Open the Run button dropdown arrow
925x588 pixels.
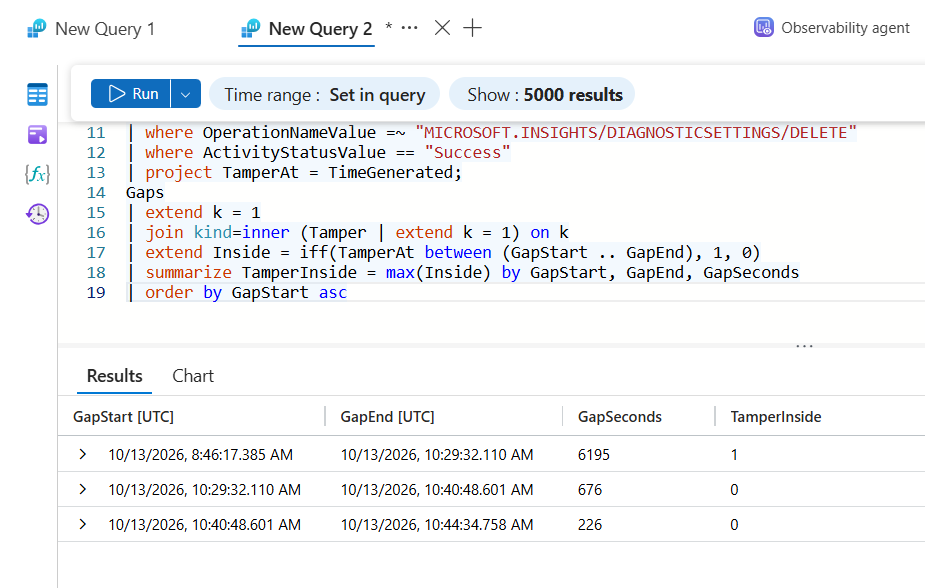pos(186,94)
